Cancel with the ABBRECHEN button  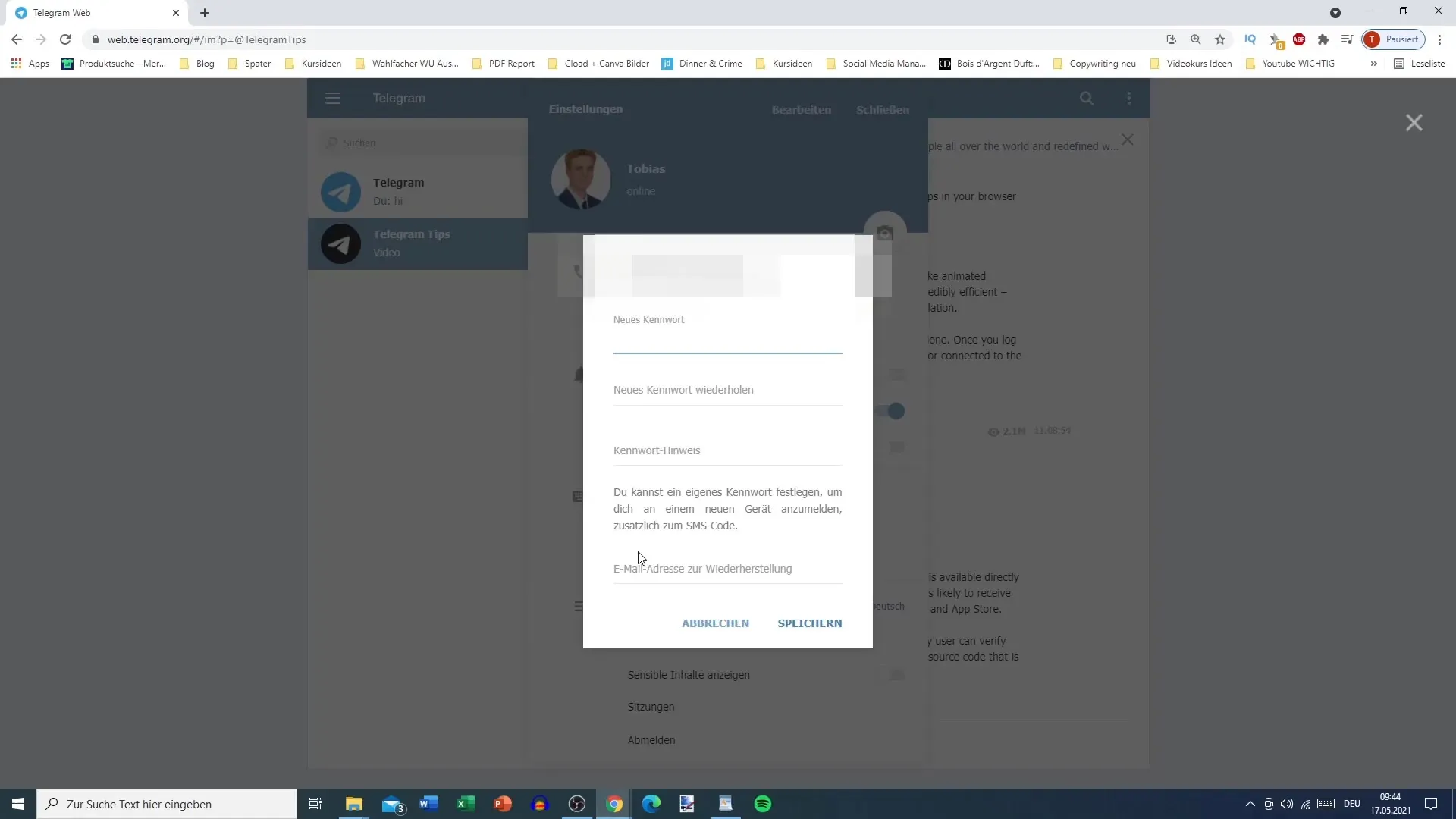(x=715, y=623)
